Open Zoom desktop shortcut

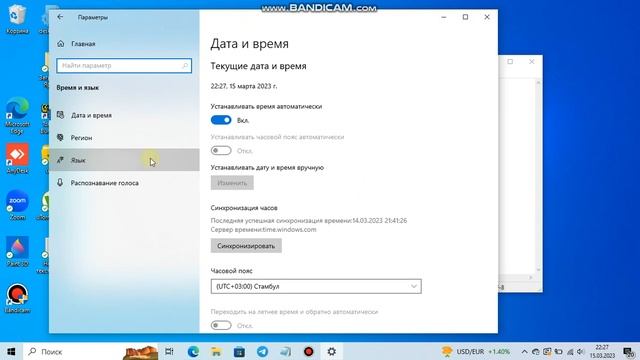(17, 205)
